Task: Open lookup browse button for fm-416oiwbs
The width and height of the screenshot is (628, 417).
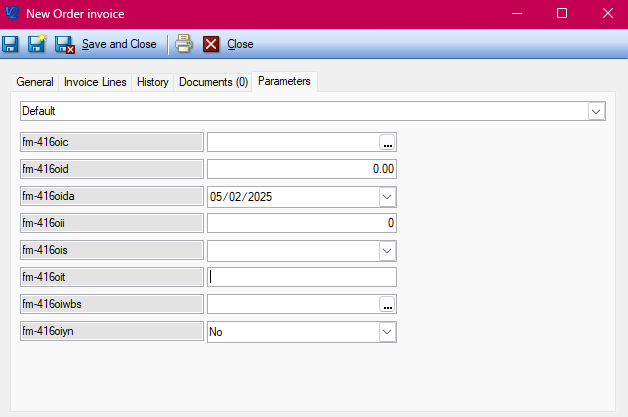Action: 387,304
